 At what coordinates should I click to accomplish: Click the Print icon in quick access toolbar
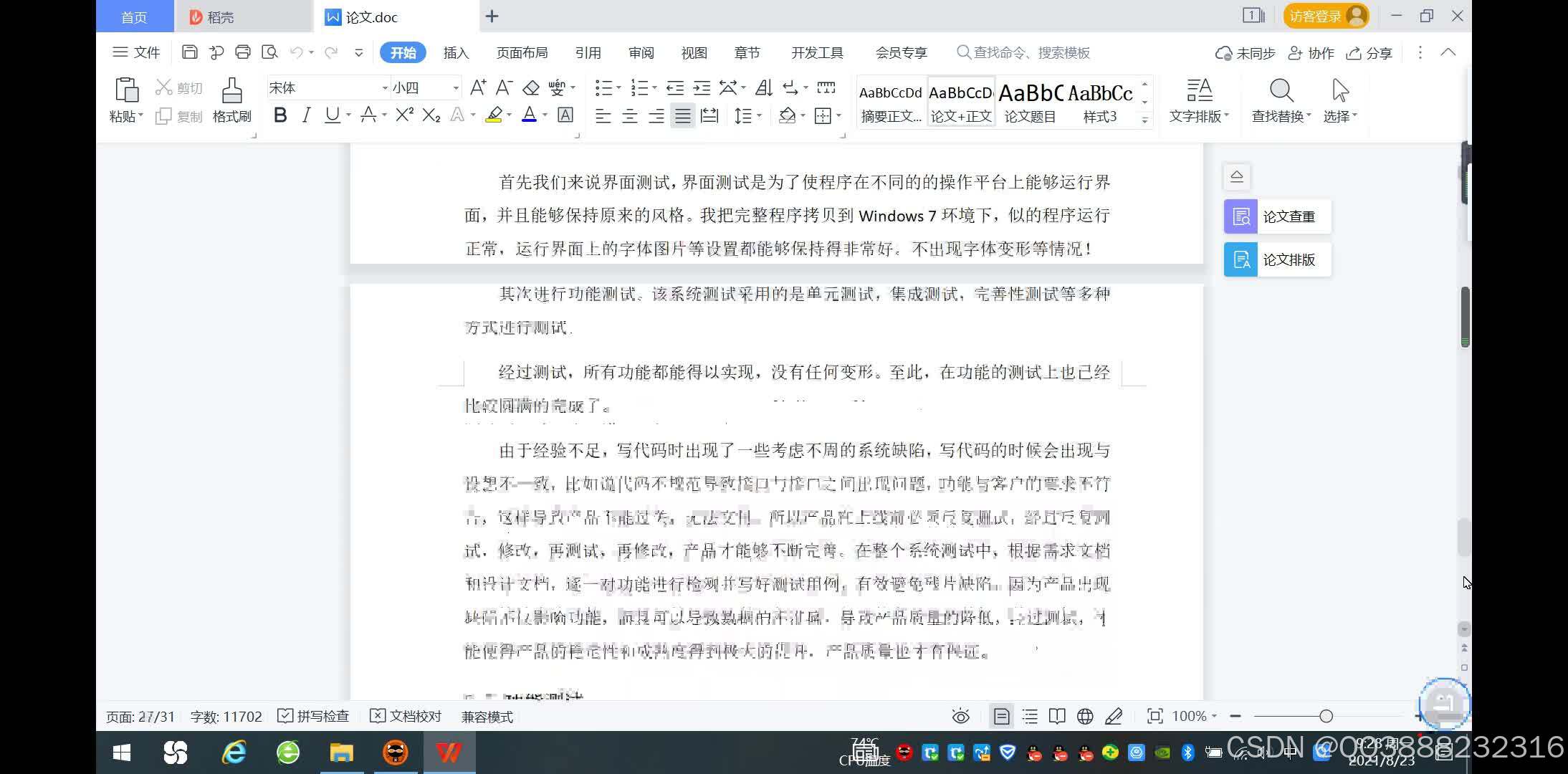[243, 52]
